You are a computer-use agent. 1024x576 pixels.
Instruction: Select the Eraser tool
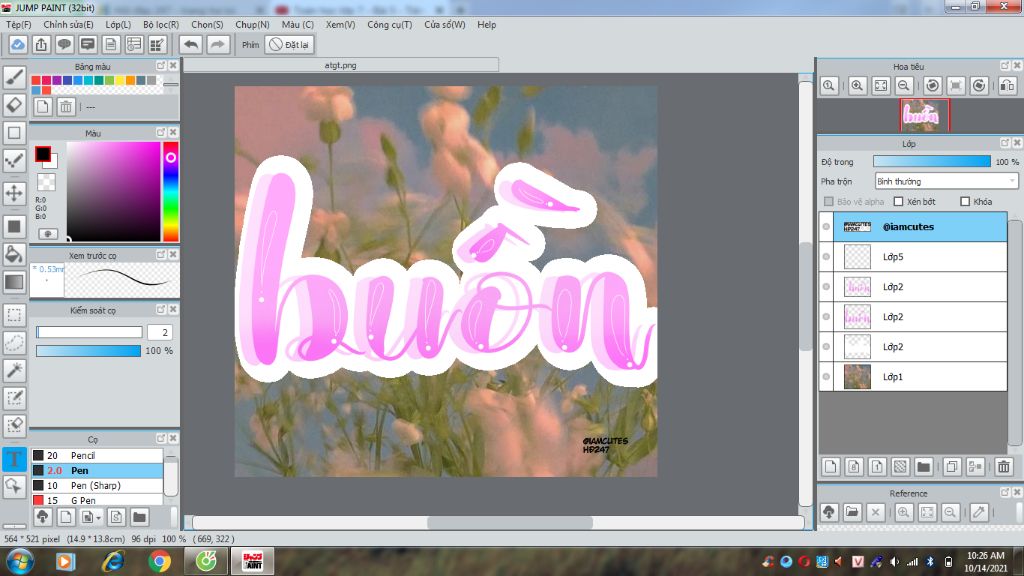[x=14, y=104]
